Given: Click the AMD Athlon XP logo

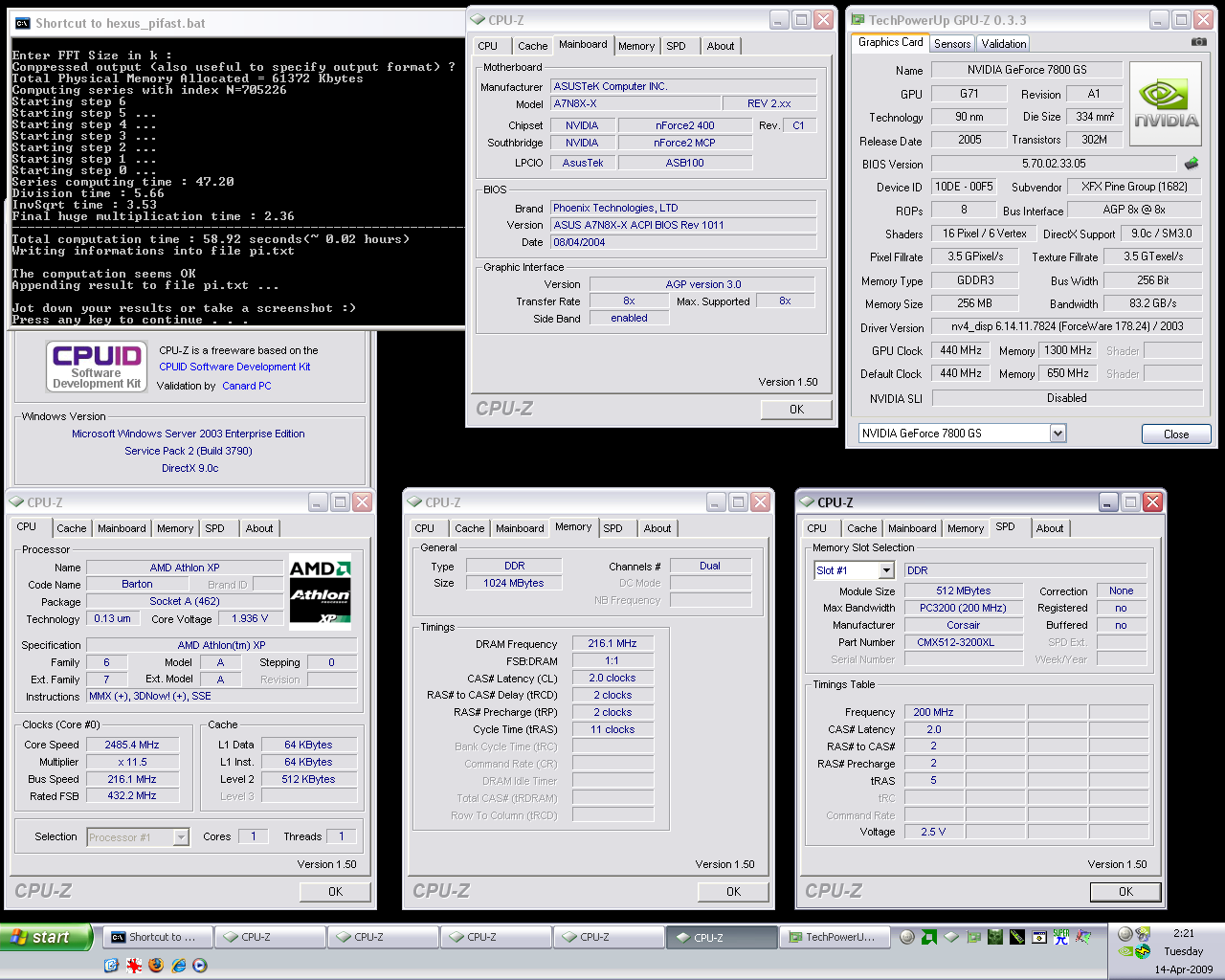Looking at the screenshot, I should pos(320,591).
